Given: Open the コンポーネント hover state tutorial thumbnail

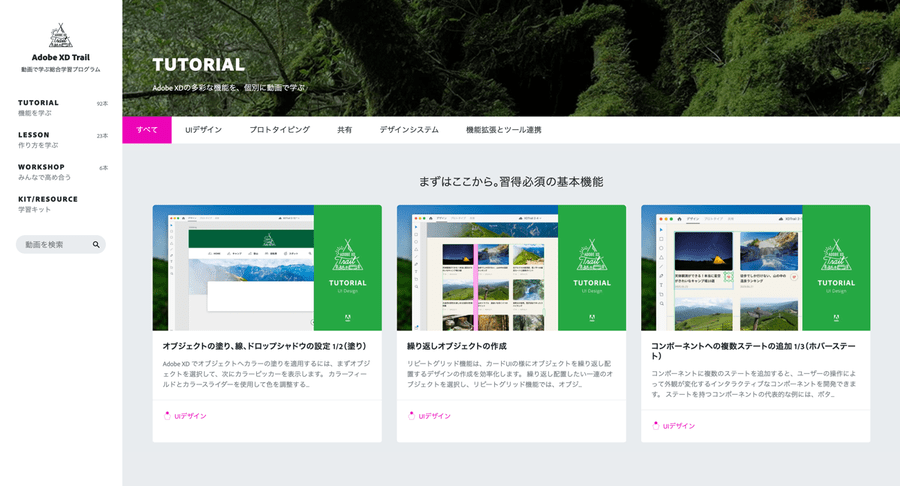Looking at the screenshot, I should (755, 267).
